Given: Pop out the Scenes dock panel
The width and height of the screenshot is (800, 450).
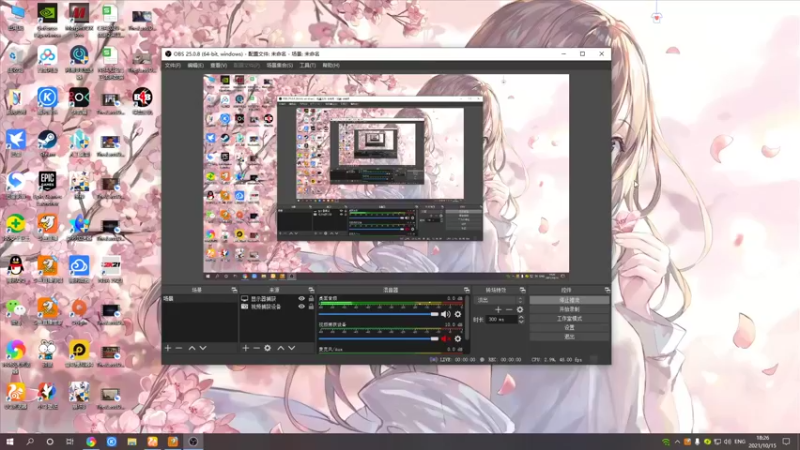Looking at the screenshot, I should pyautogui.click(x=234, y=290).
